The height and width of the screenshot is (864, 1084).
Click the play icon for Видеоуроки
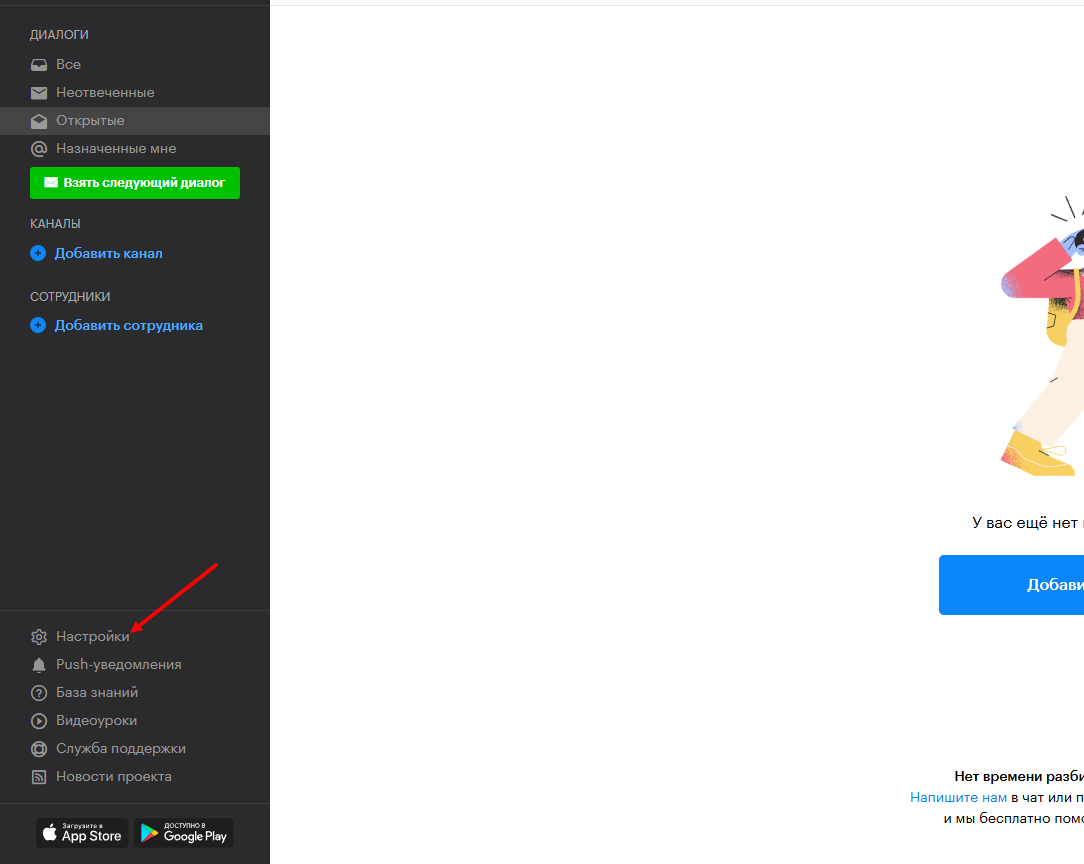(39, 721)
